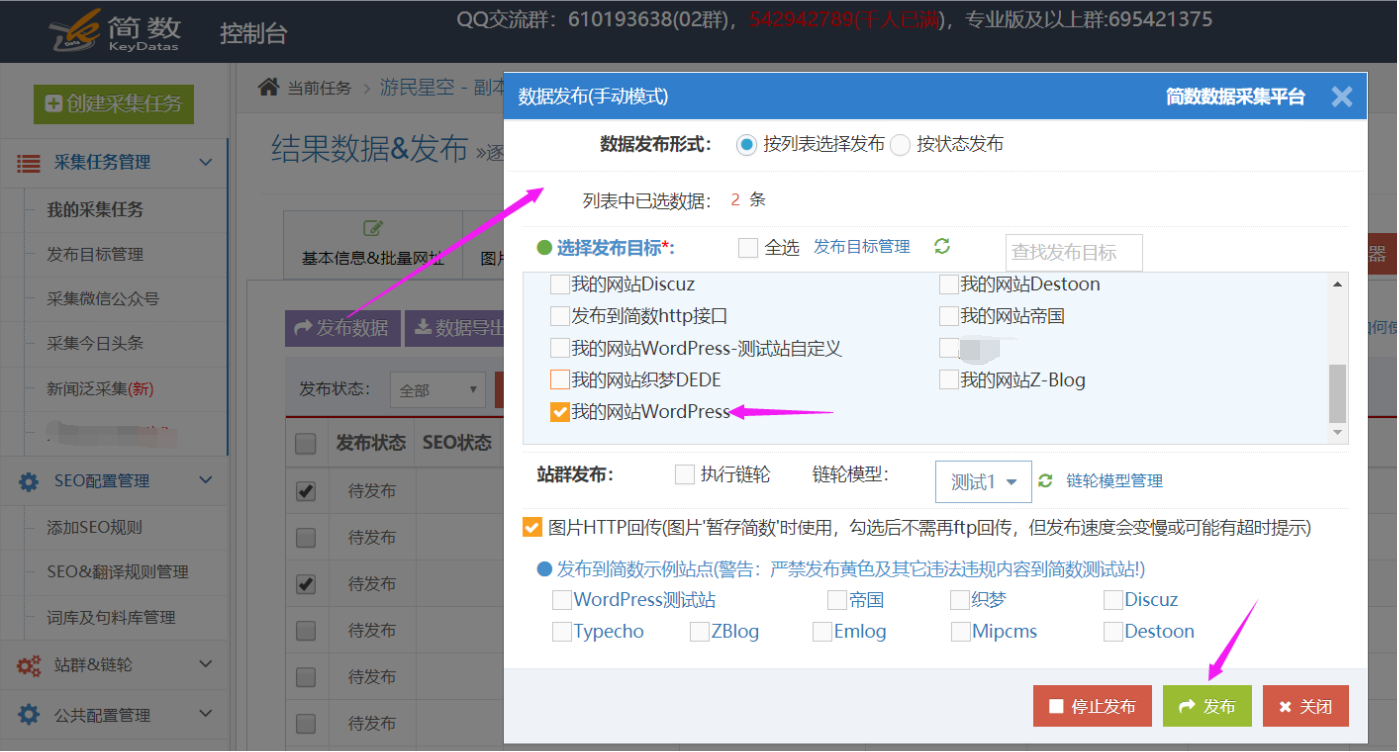
Task: Open 采集今日头条 in sidebar
Action: click(x=95, y=343)
